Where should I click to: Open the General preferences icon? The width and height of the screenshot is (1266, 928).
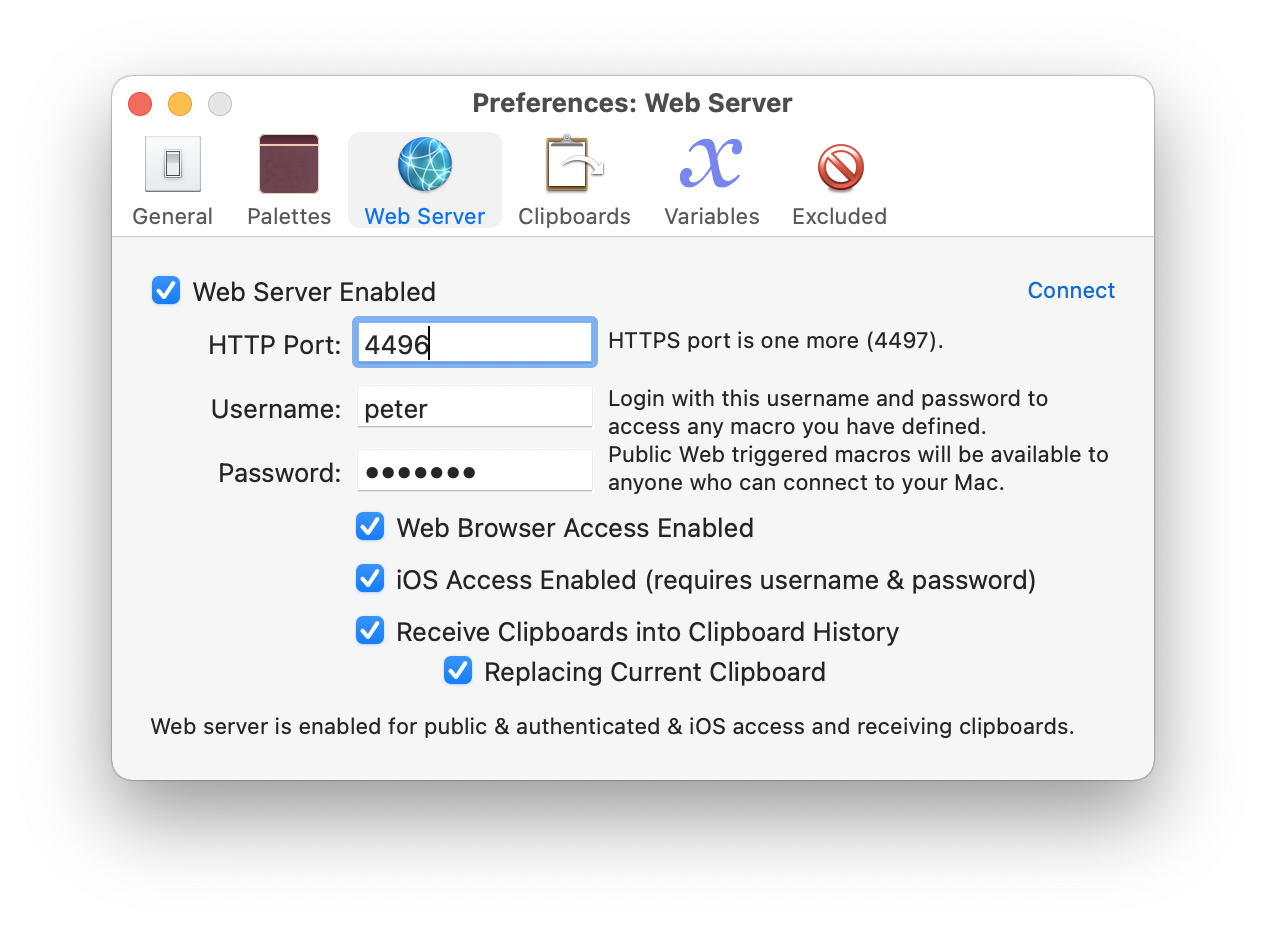(172, 163)
